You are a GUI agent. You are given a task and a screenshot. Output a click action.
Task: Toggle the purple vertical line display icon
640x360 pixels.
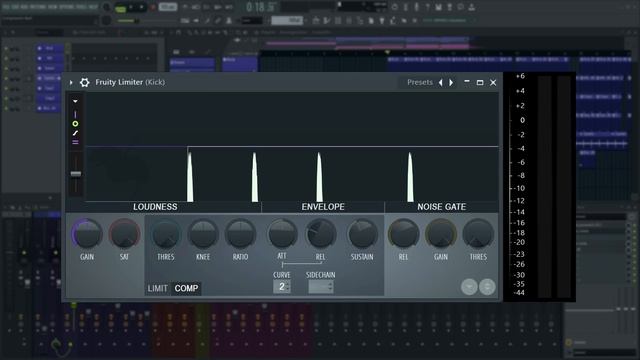75,114
